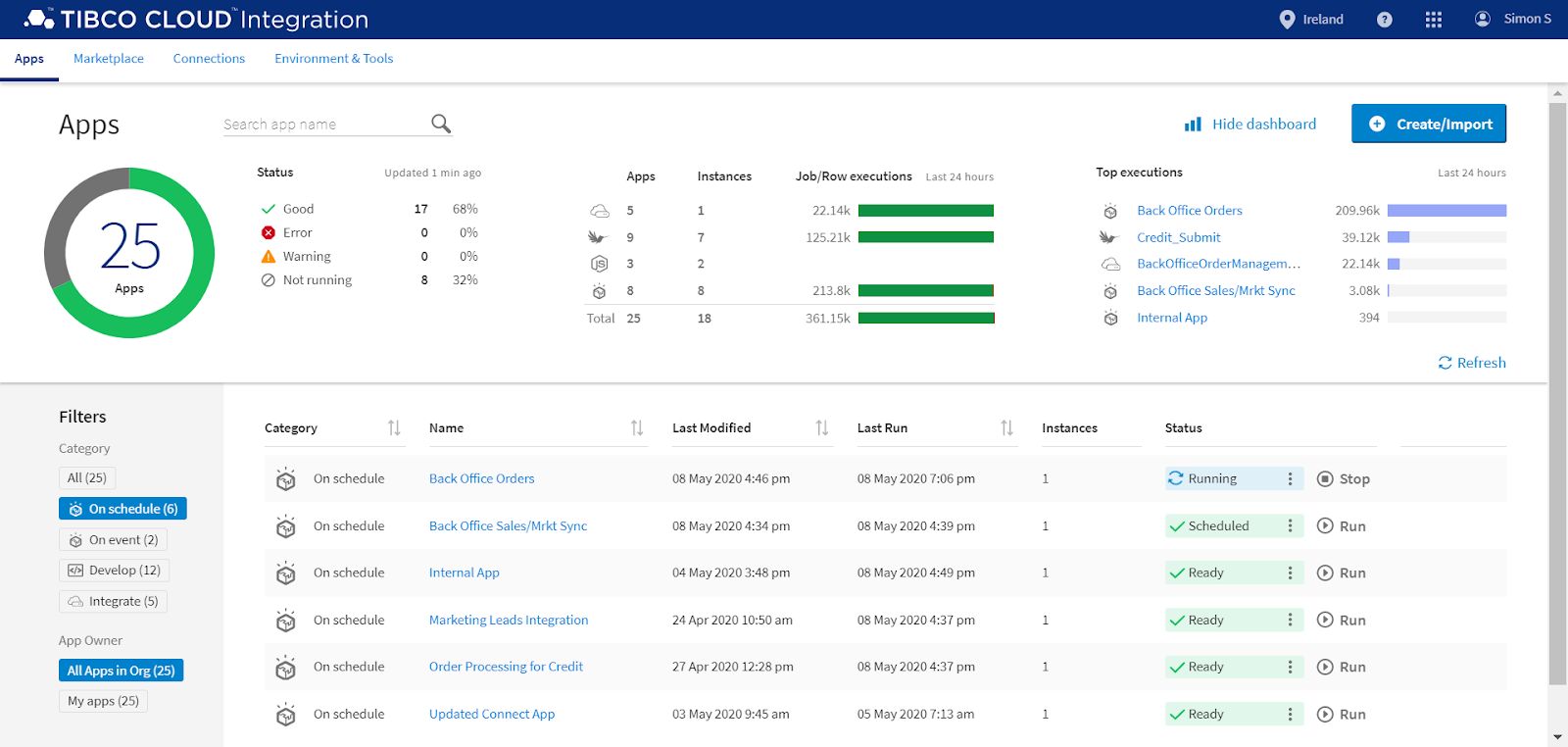Viewport: 1568px width, 747px height.
Task: Enable the My apps (25) owner filter
Action: (x=103, y=701)
